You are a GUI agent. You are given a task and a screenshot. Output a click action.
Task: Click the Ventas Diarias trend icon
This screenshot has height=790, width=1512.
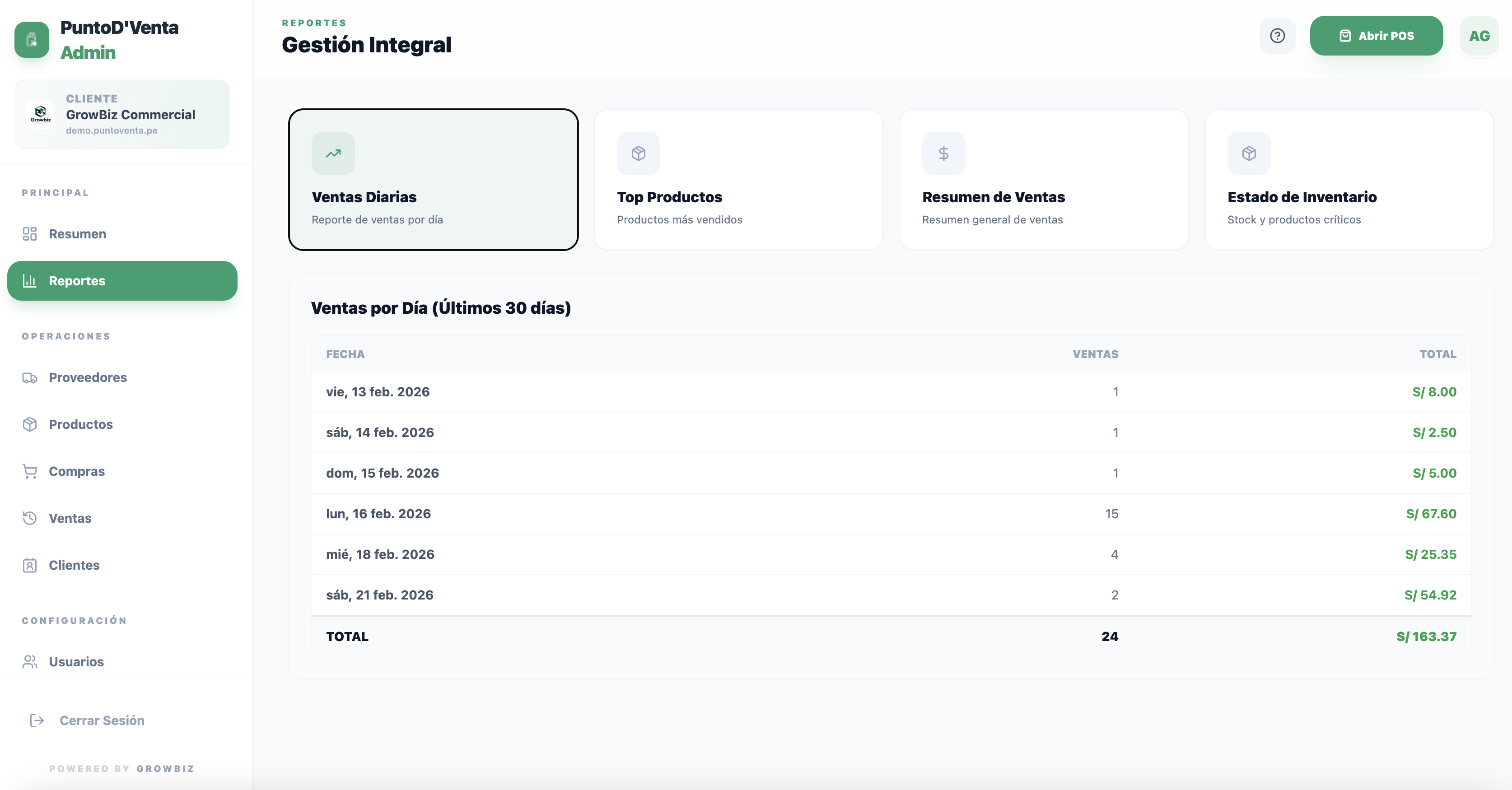333,153
